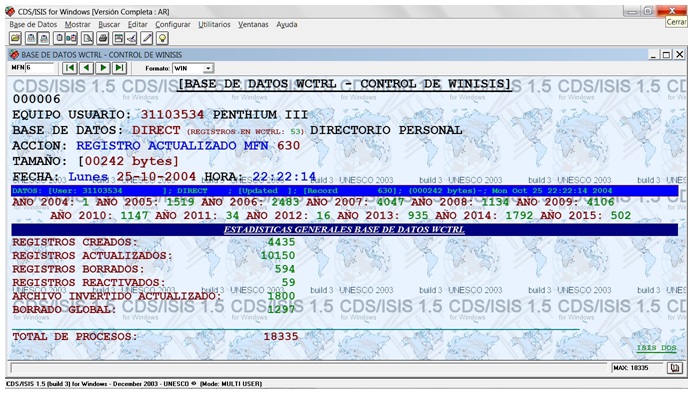Jump to the last record
Viewport: 695px width, 395px height.
point(120,68)
